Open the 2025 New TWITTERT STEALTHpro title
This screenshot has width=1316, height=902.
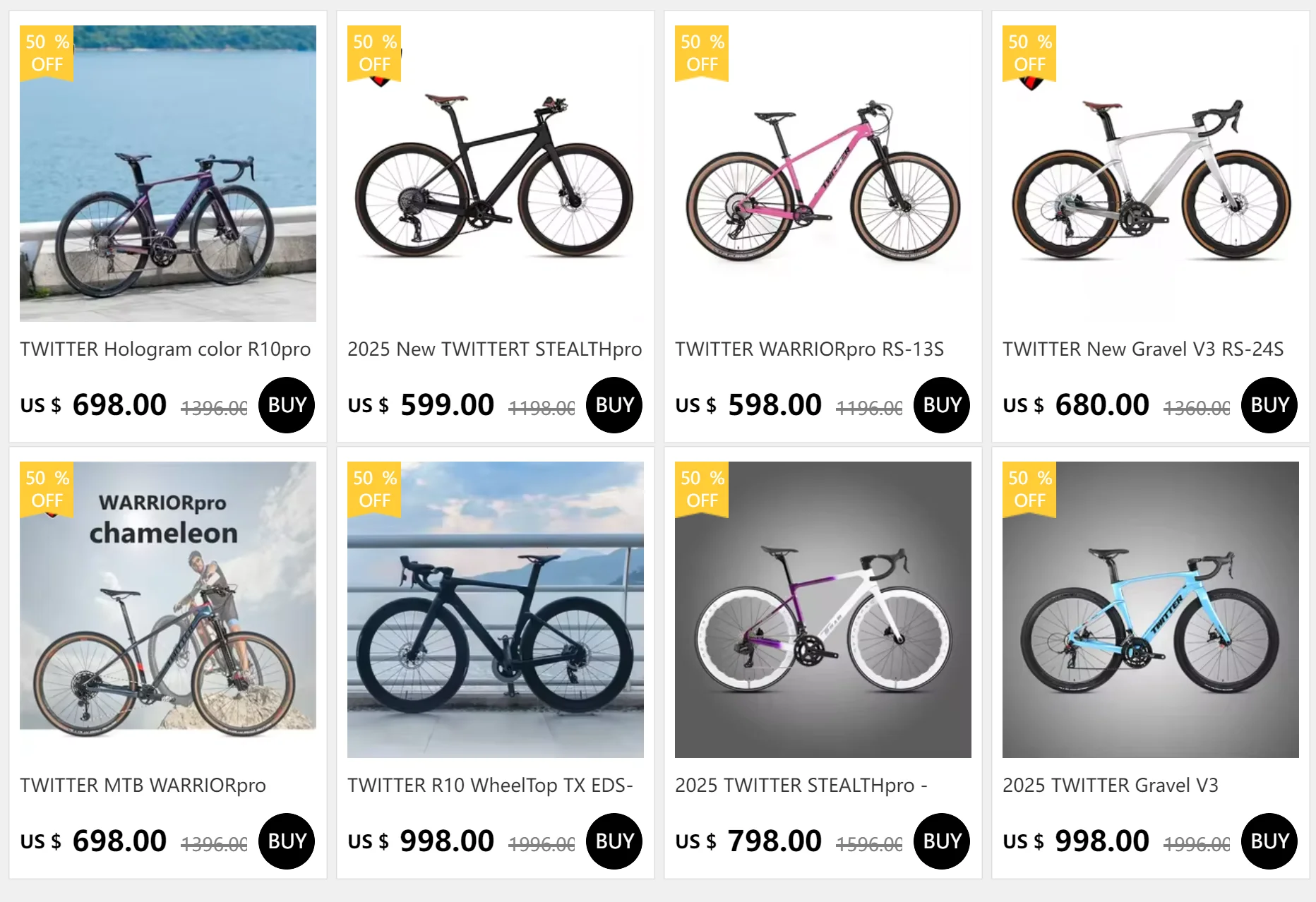494,349
